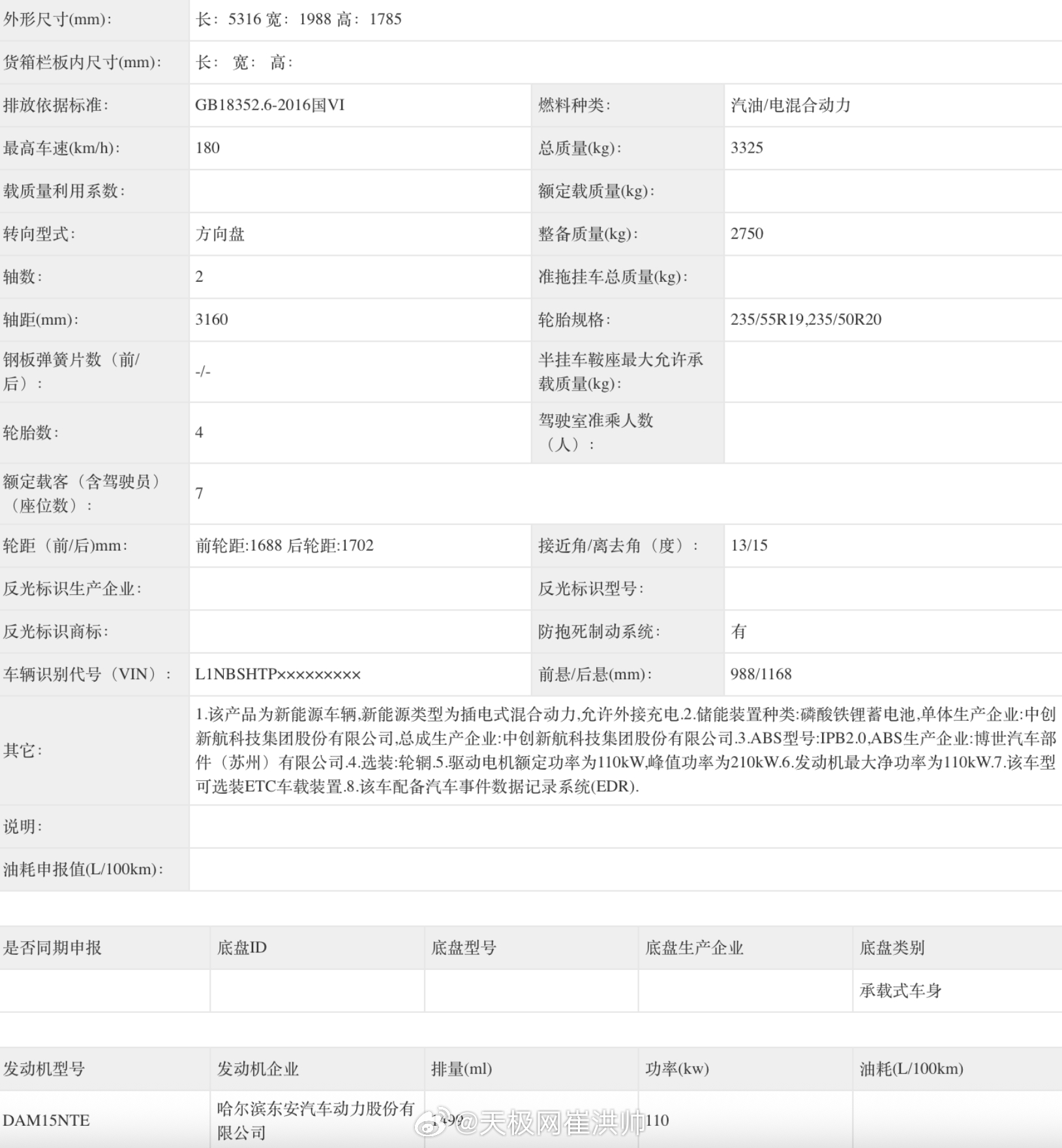Select the 说明 label
1062x1148 pixels.
click(22, 827)
